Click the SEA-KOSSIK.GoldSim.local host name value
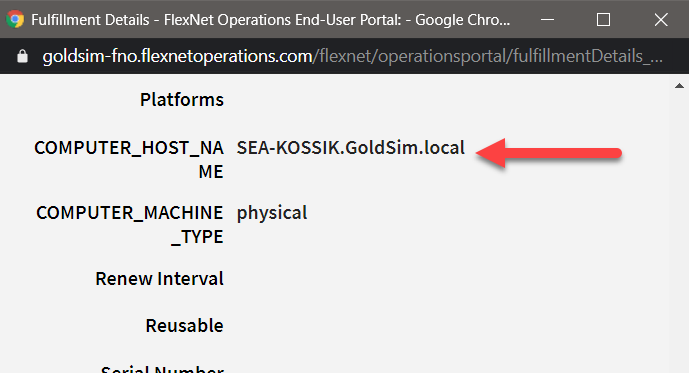The image size is (689, 373). (351, 148)
